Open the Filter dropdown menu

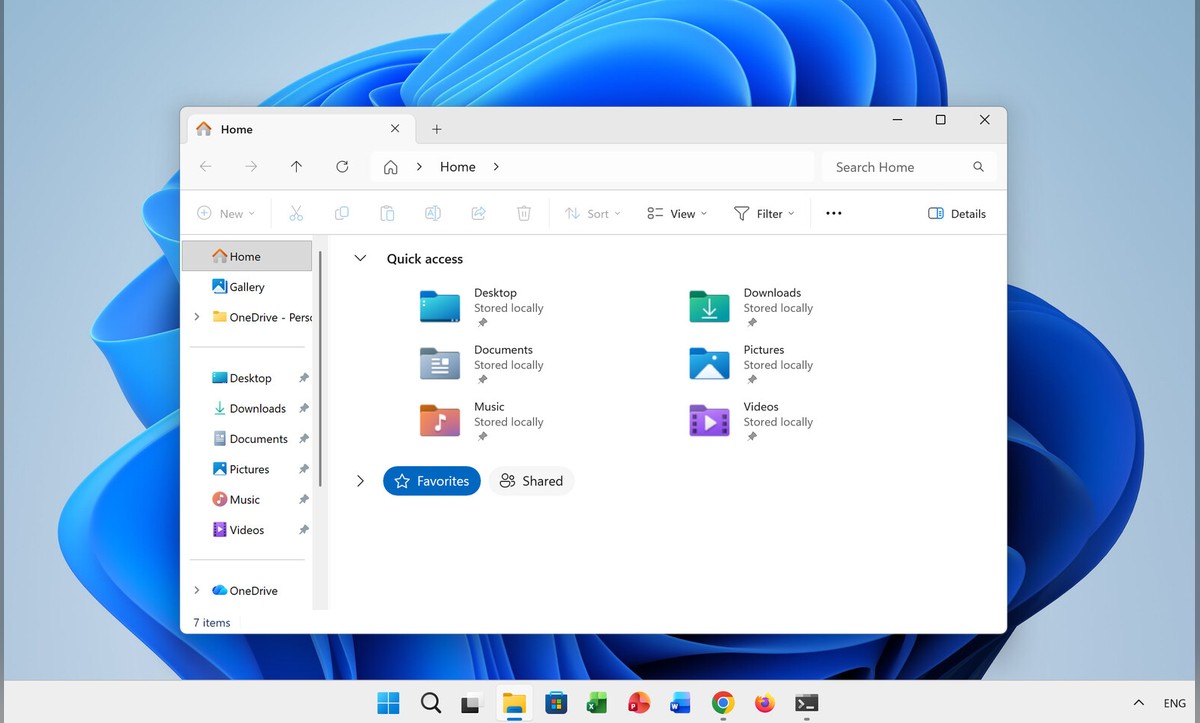click(x=764, y=213)
